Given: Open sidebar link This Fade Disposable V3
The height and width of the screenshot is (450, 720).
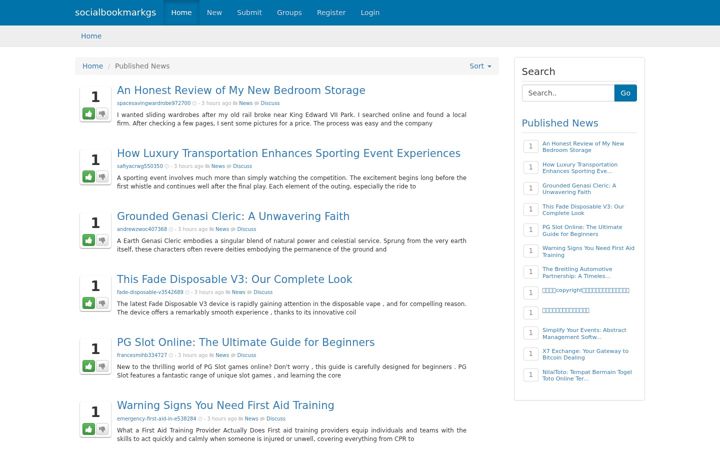Looking at the screenshot, I should [x=583, y=210].
